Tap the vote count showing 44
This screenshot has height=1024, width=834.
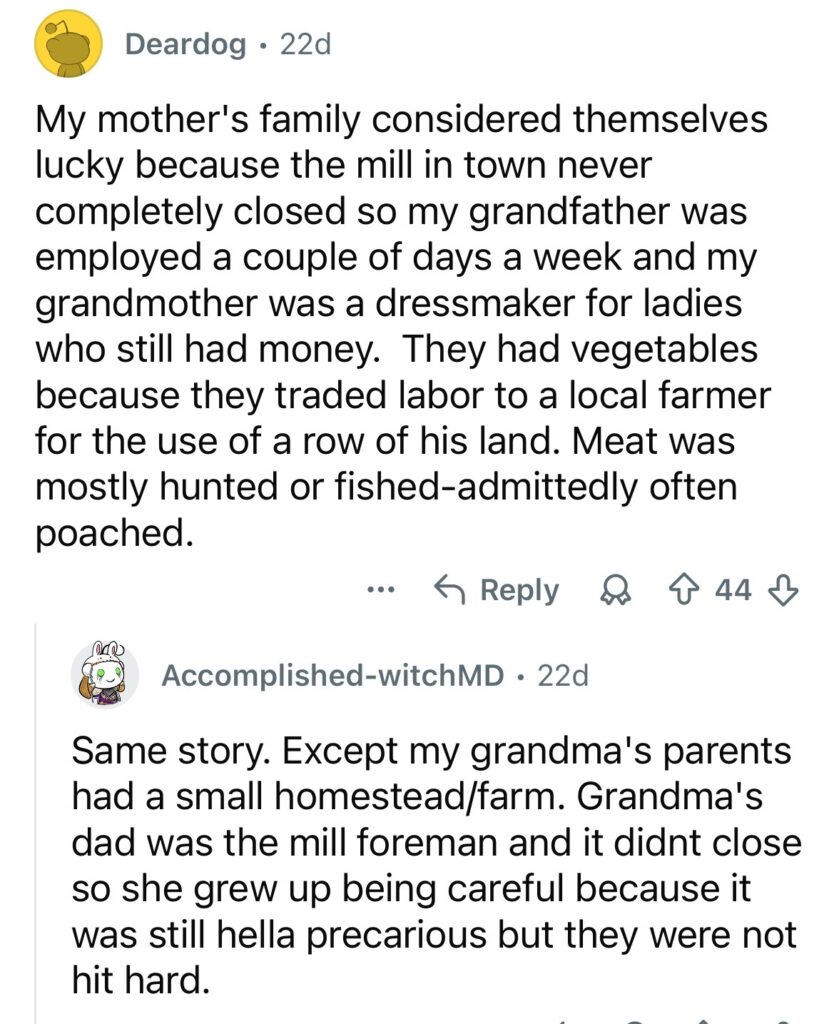732,591
